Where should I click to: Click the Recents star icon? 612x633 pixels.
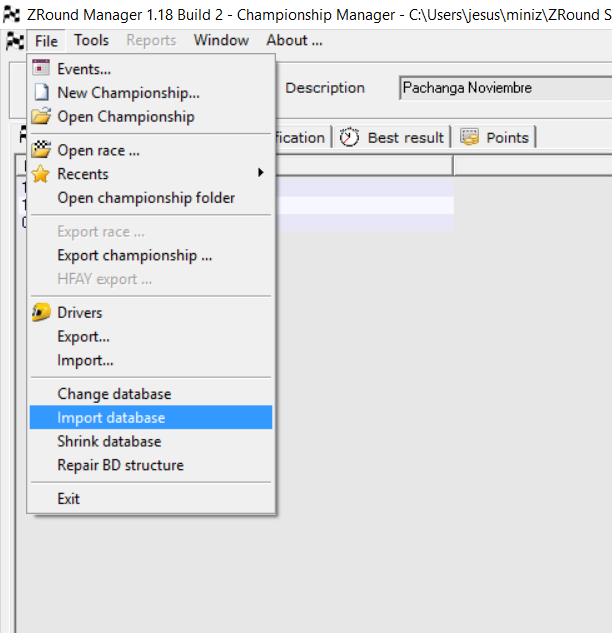click(41, 174)
